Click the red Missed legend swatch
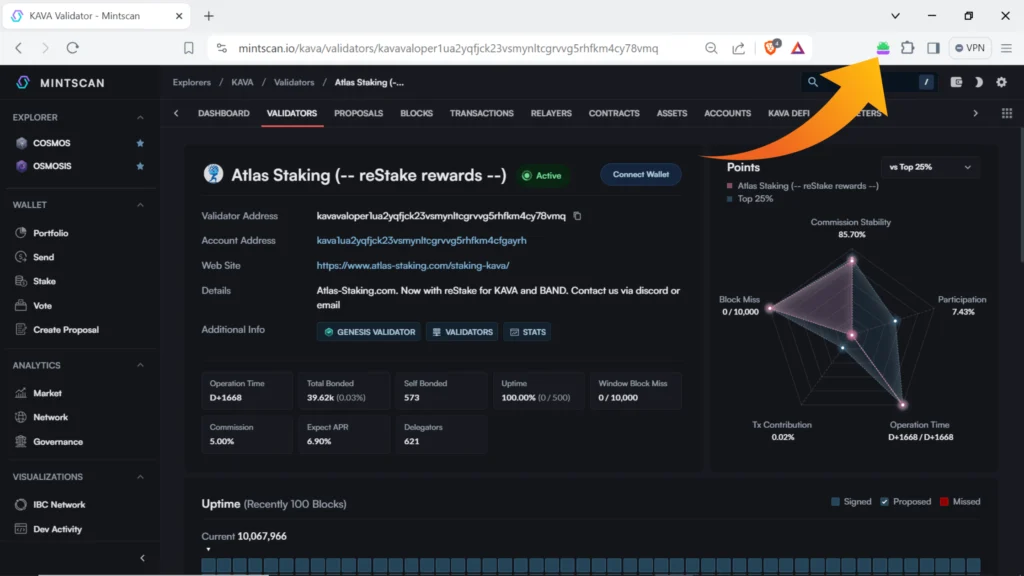 (x=945, y=502)
